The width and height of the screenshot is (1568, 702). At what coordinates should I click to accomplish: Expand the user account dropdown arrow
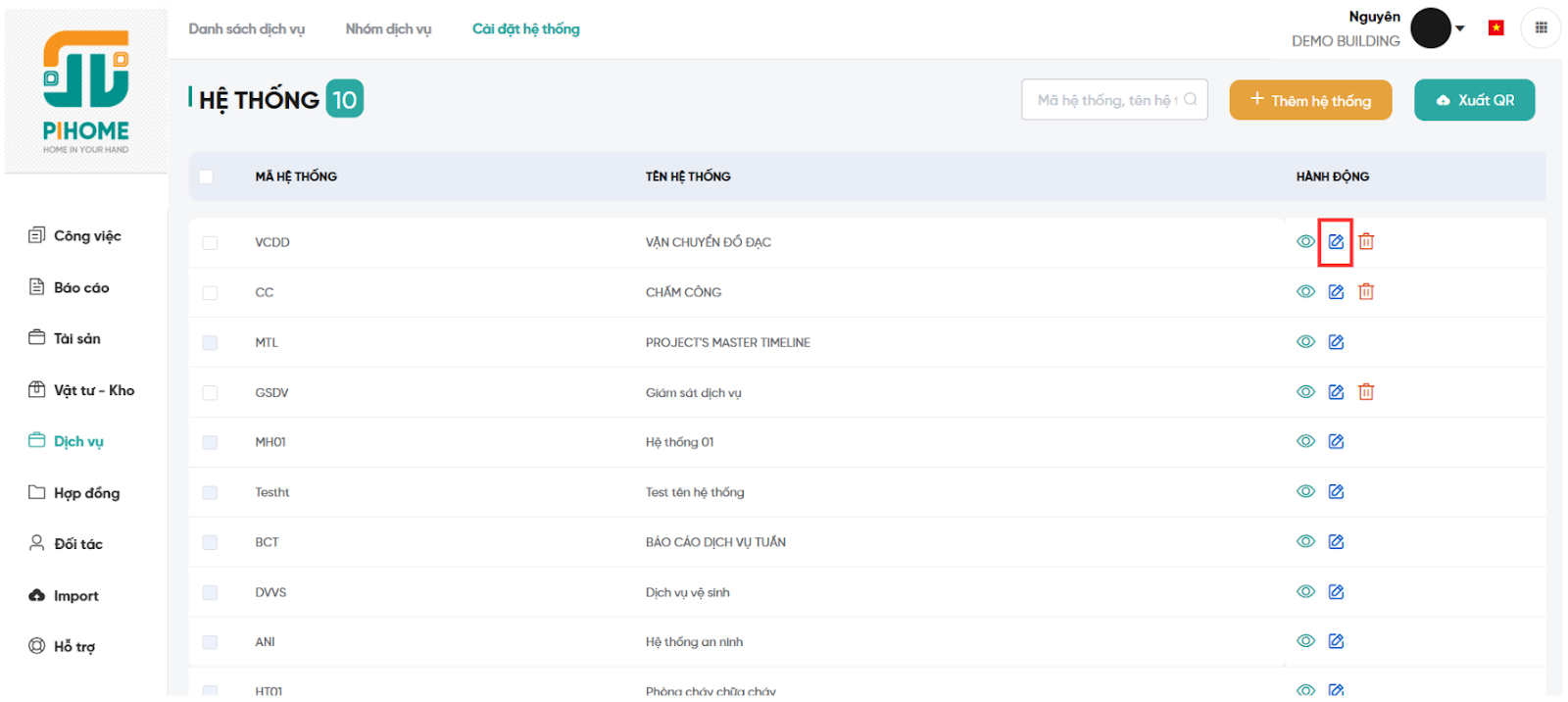coord(1460,28)
